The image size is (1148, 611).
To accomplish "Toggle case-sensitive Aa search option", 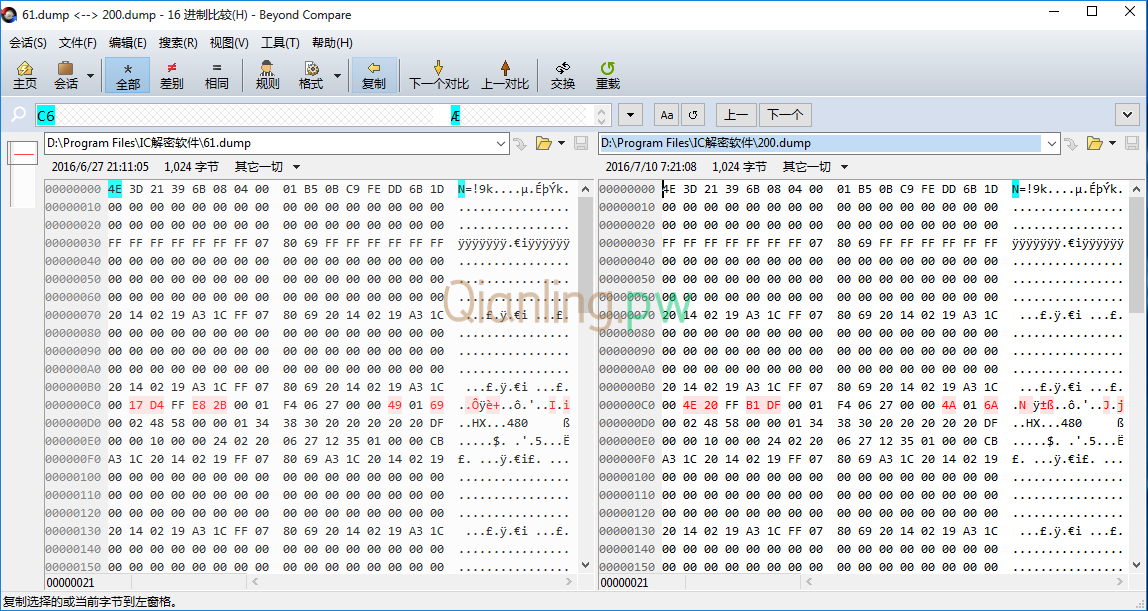I will pos(667,115).
